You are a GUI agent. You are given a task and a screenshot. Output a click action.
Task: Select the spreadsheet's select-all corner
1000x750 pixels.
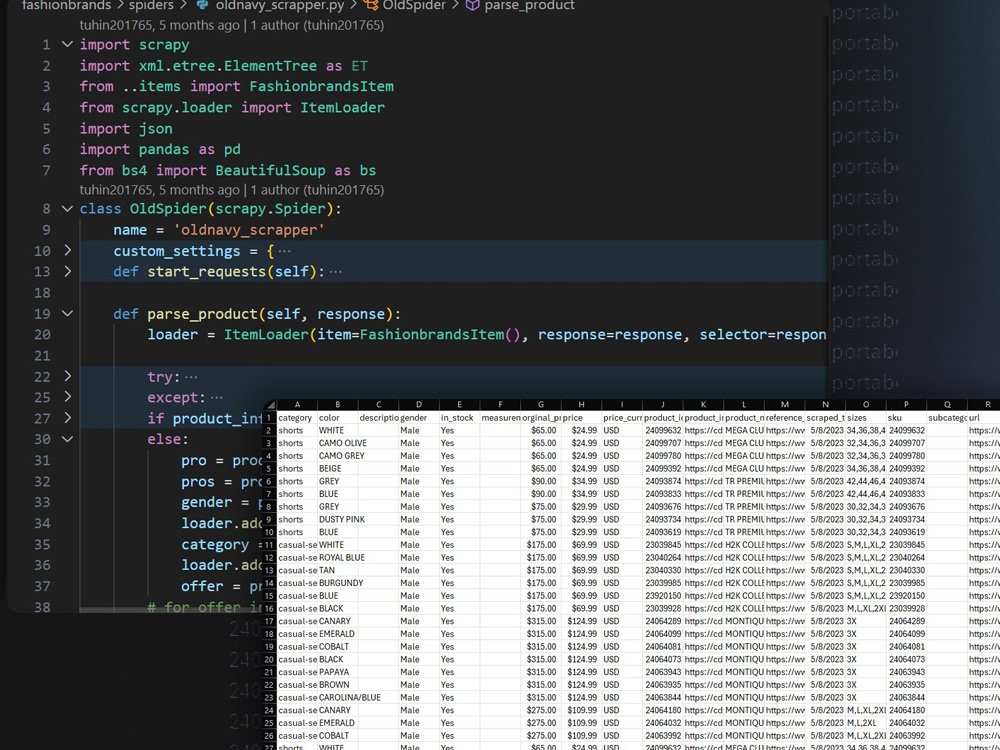270,405
